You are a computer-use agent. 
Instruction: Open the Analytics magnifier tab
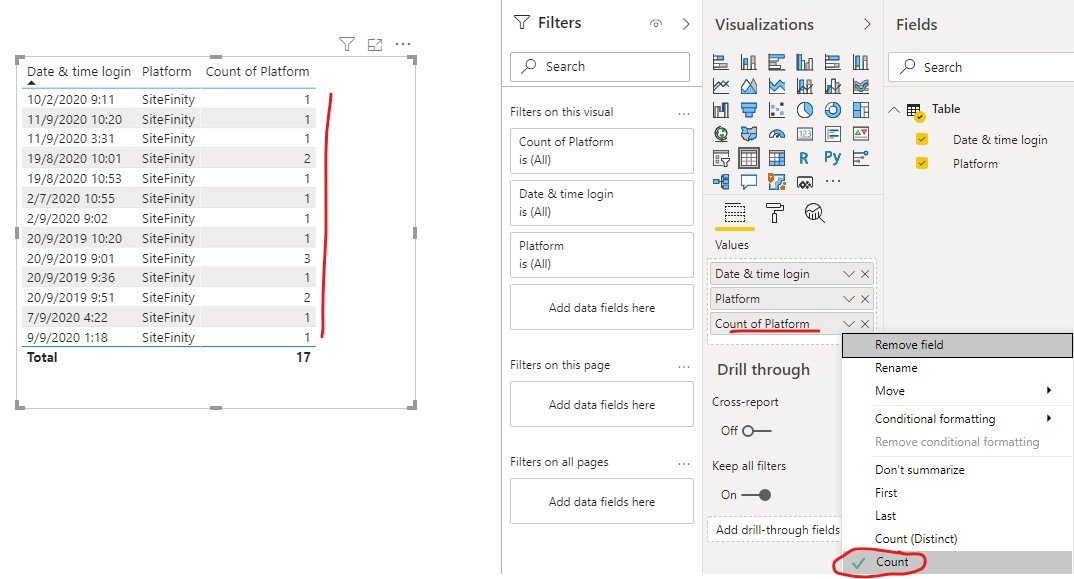(814, 213)
